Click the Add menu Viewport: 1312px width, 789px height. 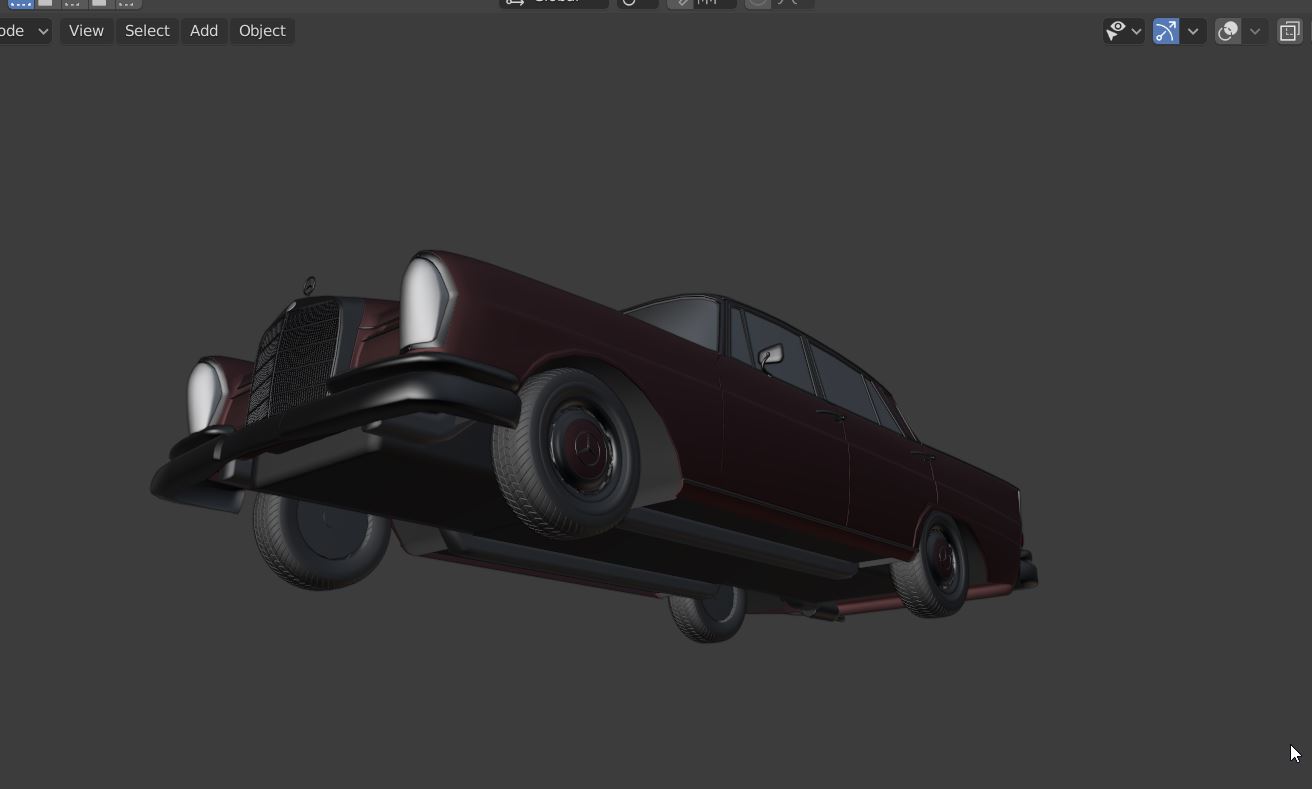(x=204, y=31)
